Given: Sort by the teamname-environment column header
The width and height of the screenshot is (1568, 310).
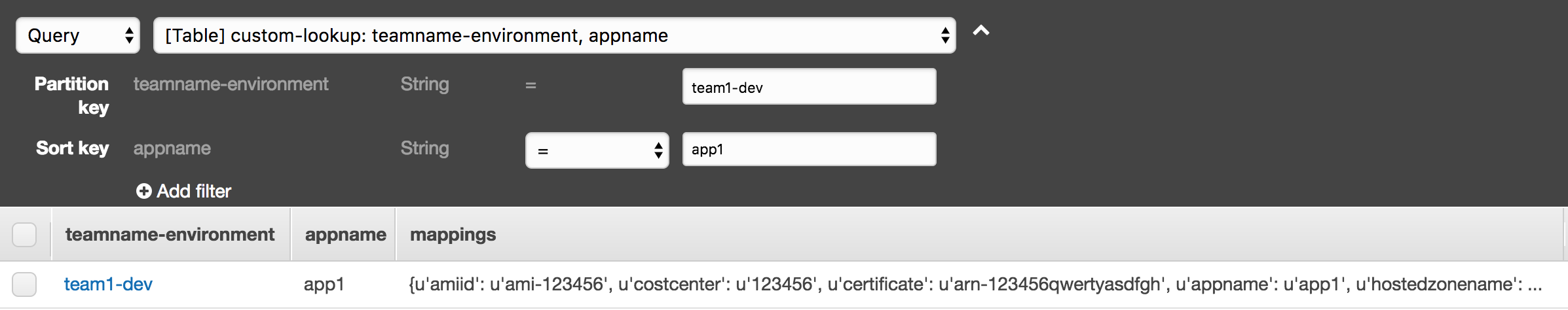Looking at the screenshot, I should tap(170, 235).
